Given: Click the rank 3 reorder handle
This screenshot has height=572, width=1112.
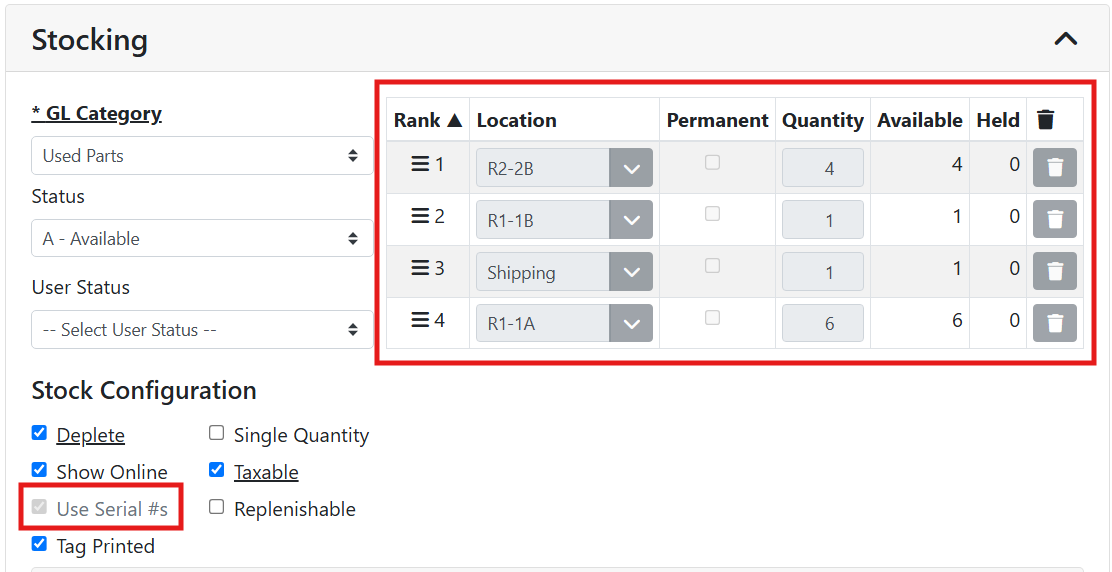Looking at the screenshot, I should [x=420, y=269].
